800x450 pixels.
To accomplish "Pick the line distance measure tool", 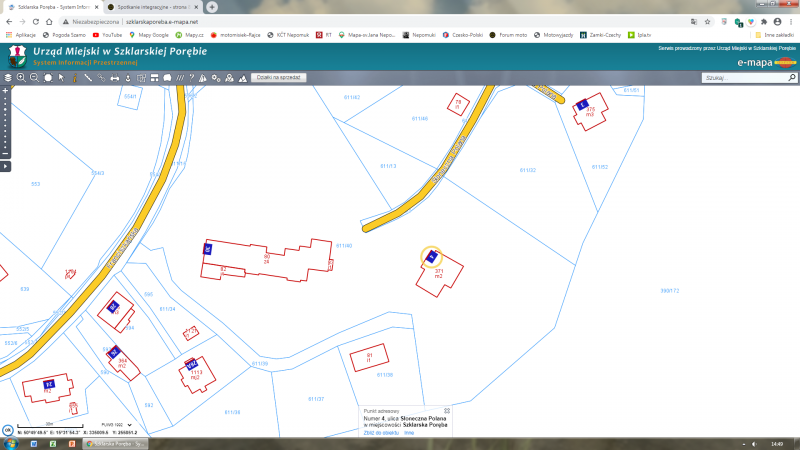I will pyautogui.click(x=88, y=77).
